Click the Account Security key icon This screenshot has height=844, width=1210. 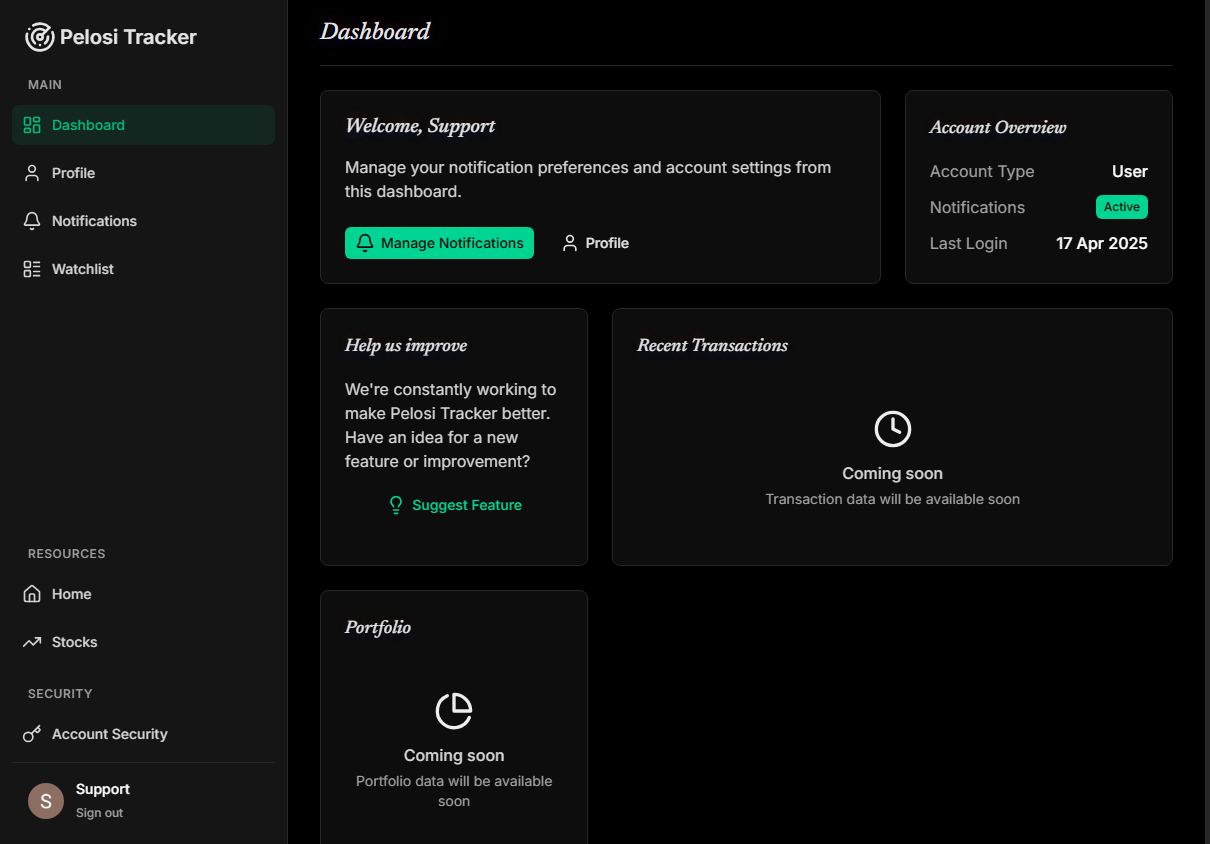31,734
